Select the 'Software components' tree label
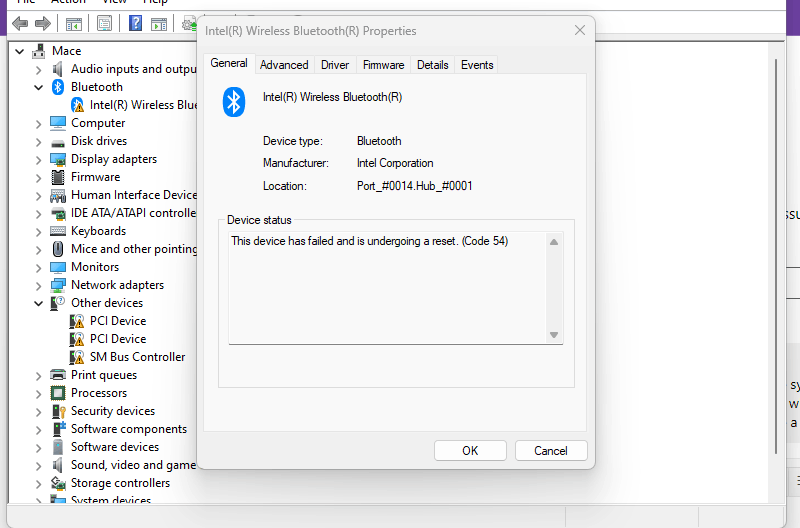Image resolution: width=800 pixels, height=528 pixels. coord(129,429)
